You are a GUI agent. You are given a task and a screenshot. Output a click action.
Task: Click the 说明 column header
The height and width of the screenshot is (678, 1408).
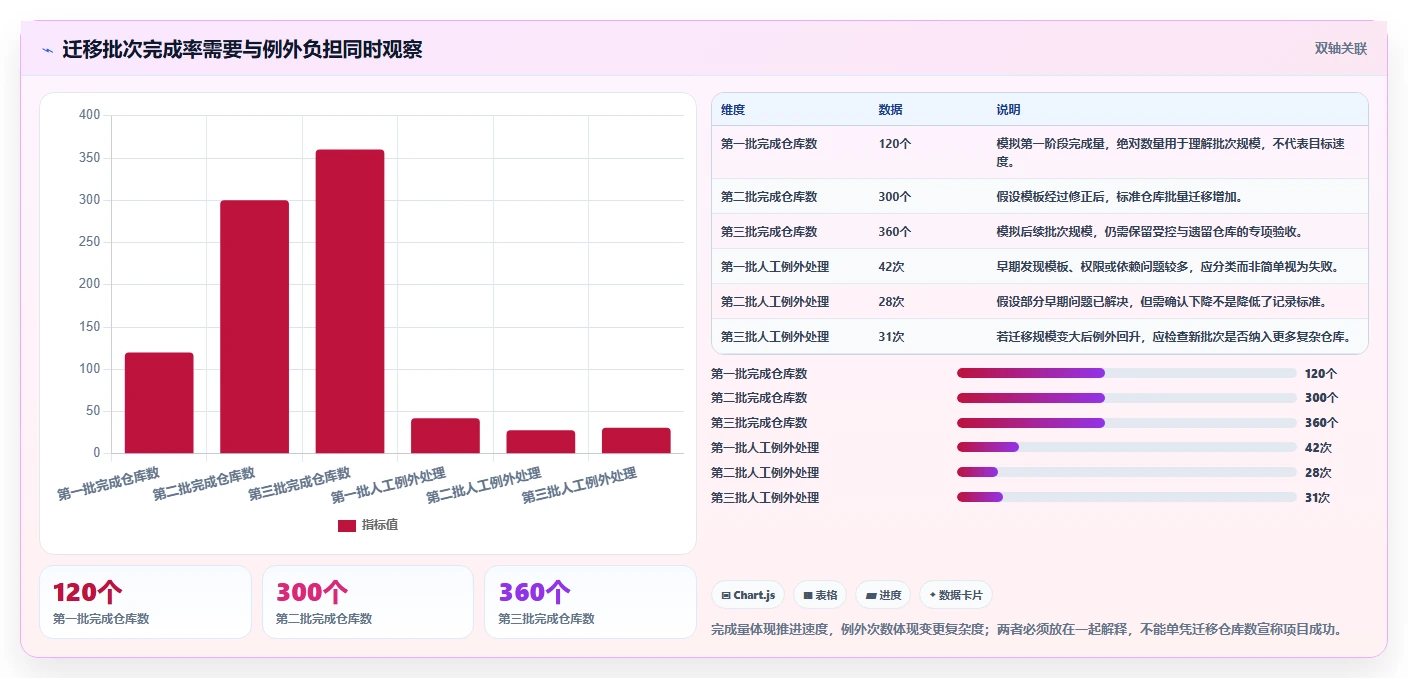[1008, 110]
